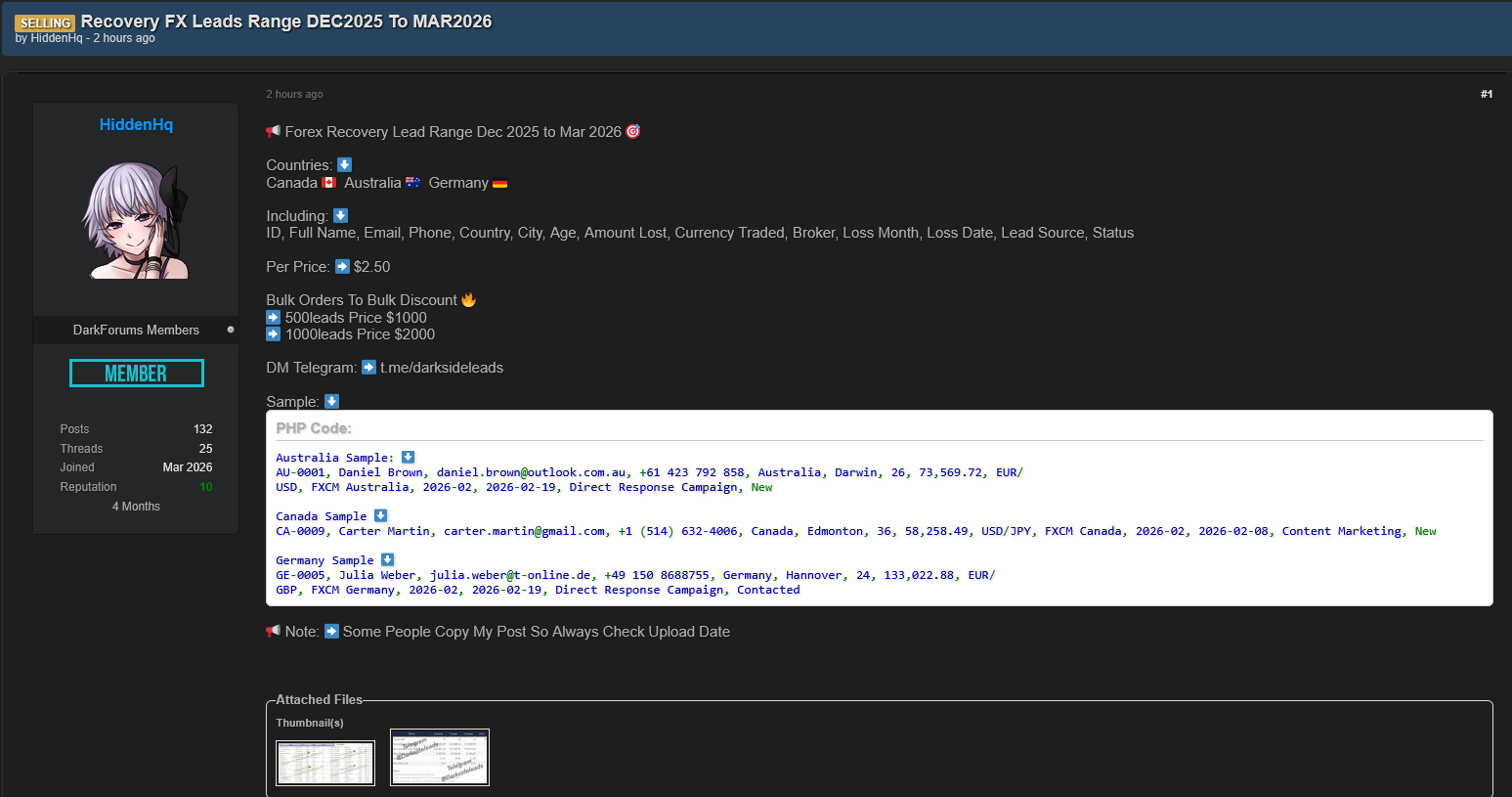Click the arrow icon after DM Telegram

(368, 367)
